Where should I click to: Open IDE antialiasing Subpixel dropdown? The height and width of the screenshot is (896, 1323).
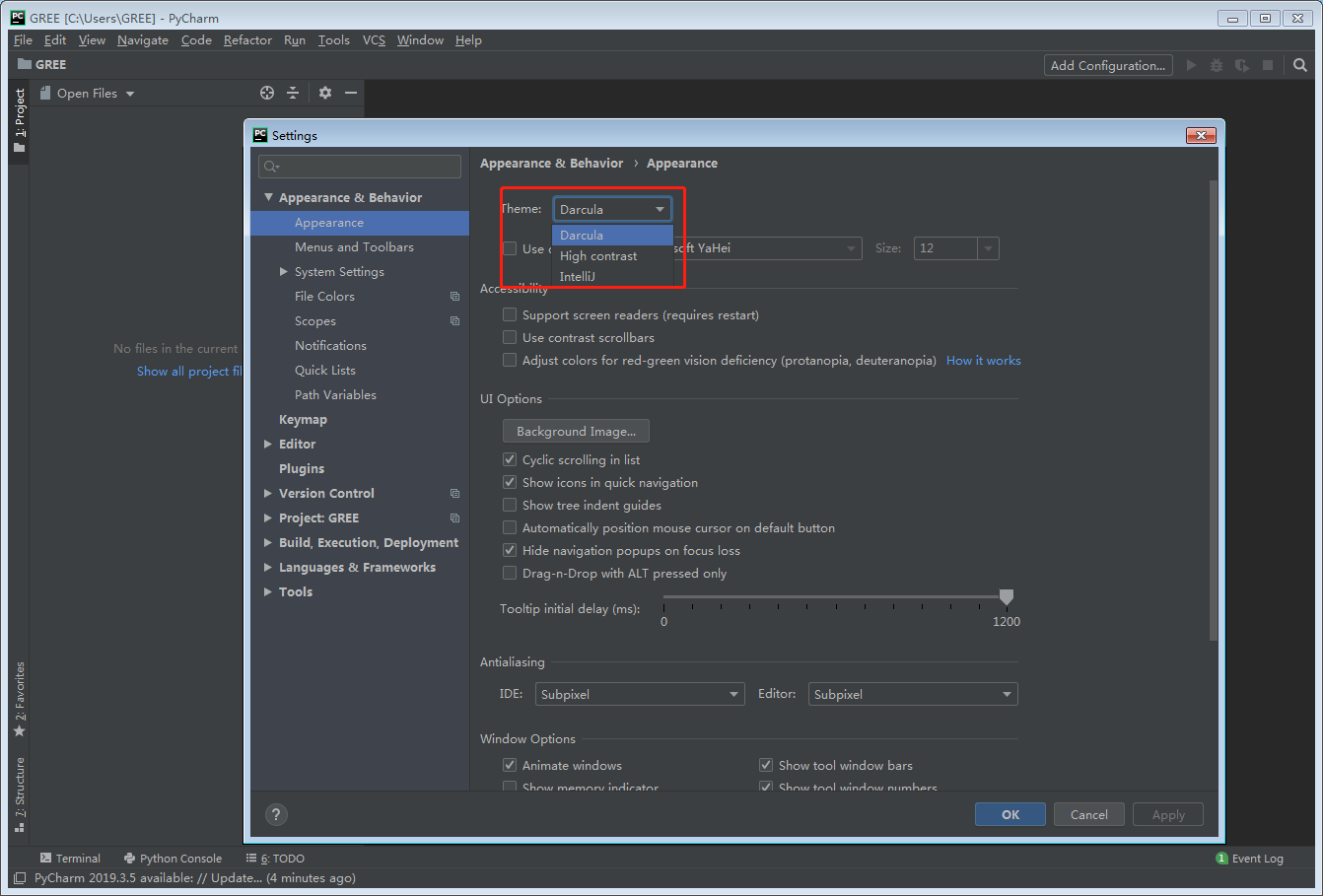(x=640, y=694)
